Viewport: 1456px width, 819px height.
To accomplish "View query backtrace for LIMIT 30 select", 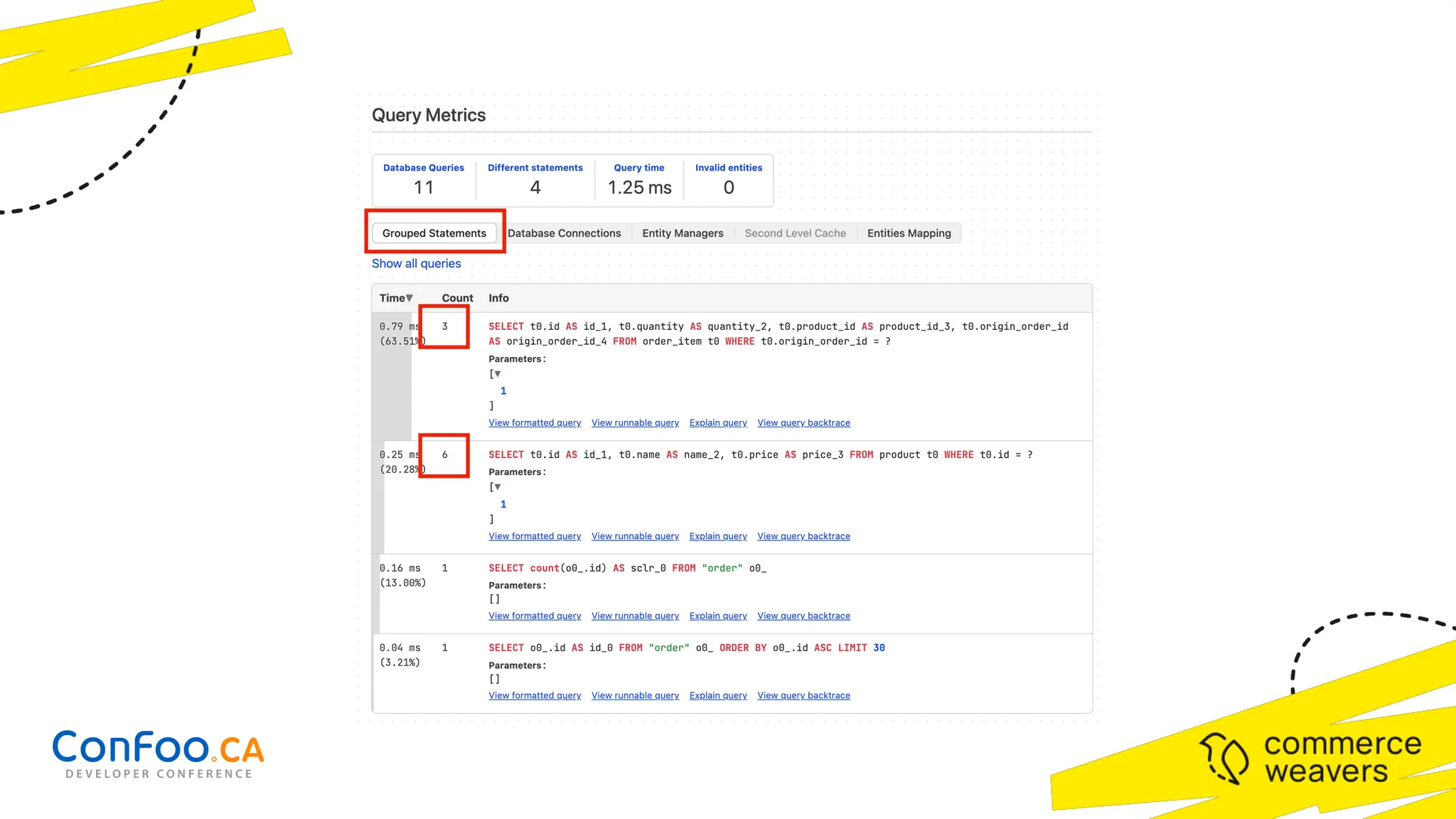I will click(x=803, y=696).
